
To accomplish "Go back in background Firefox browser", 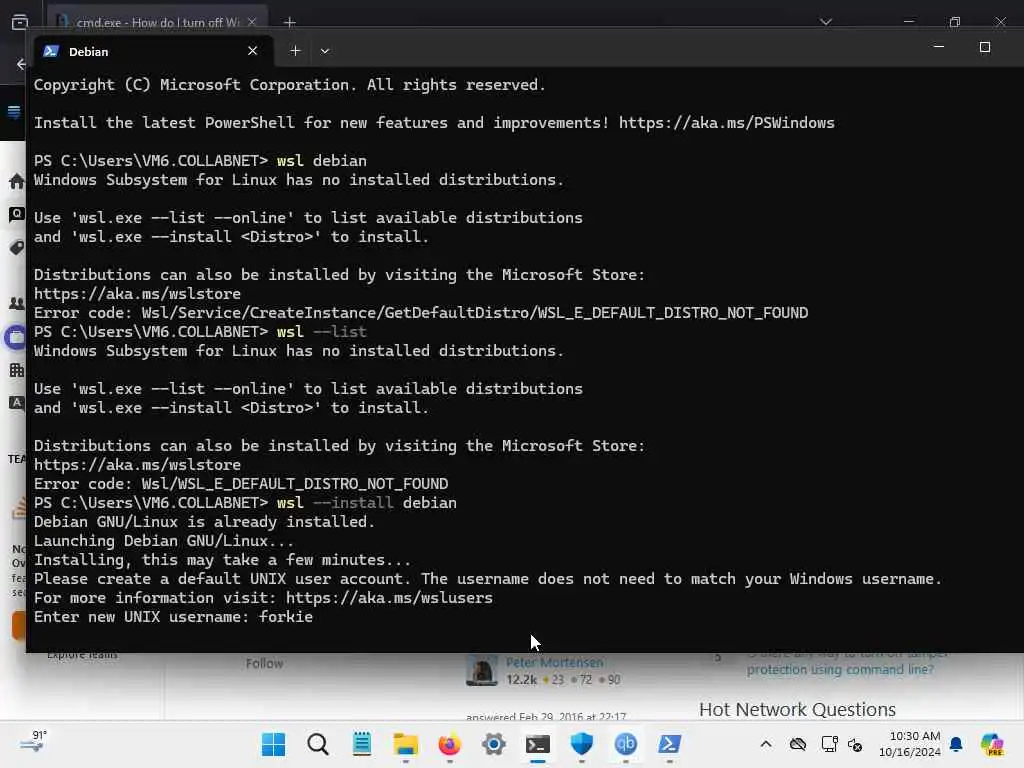I will click(x=20, y=64).
